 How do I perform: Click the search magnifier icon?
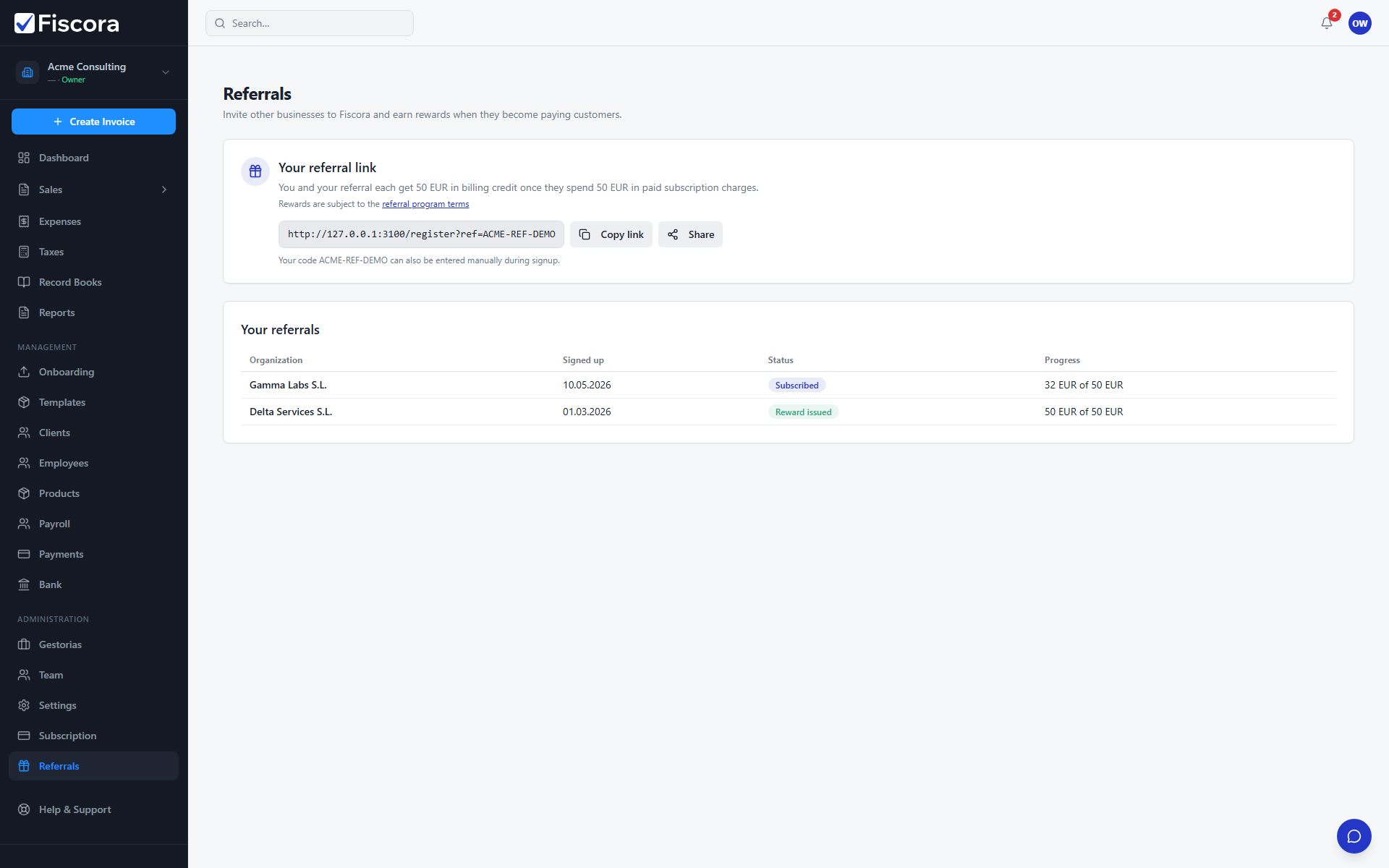220,23
